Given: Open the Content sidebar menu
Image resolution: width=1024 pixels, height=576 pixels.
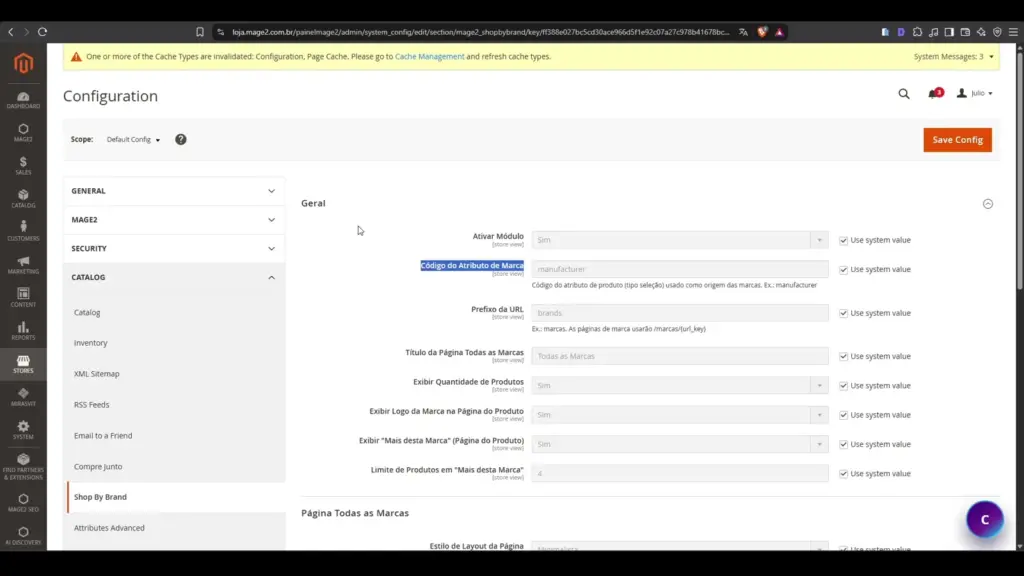Looking at the screenshot, I should [x=24, y=298].
